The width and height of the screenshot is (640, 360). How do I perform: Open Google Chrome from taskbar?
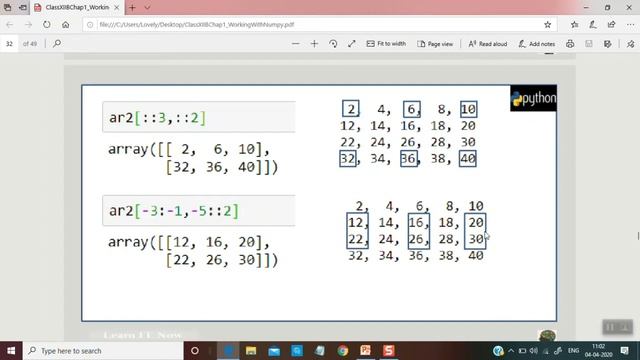click(343, 351)
